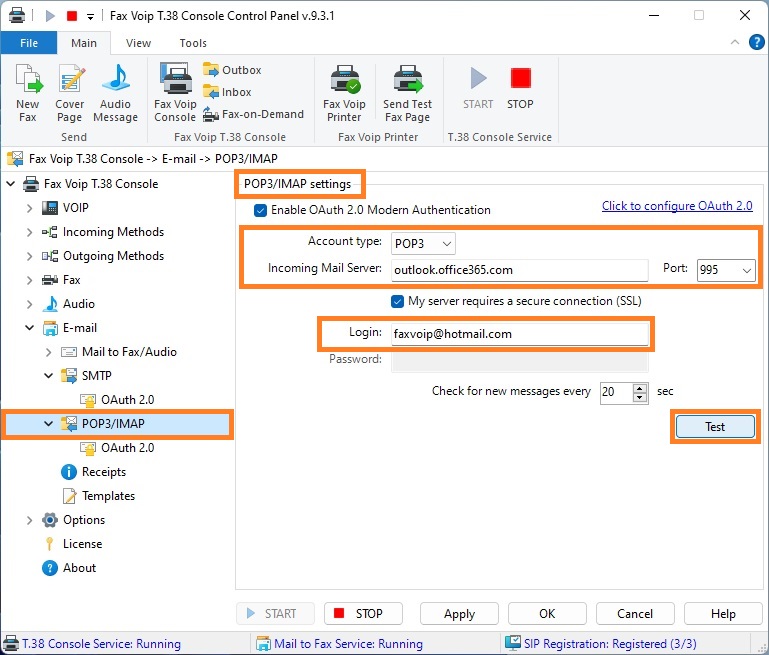Click the title bar printer icon
The height and width of the screenshot is (655, 769).
pos(17,15)
